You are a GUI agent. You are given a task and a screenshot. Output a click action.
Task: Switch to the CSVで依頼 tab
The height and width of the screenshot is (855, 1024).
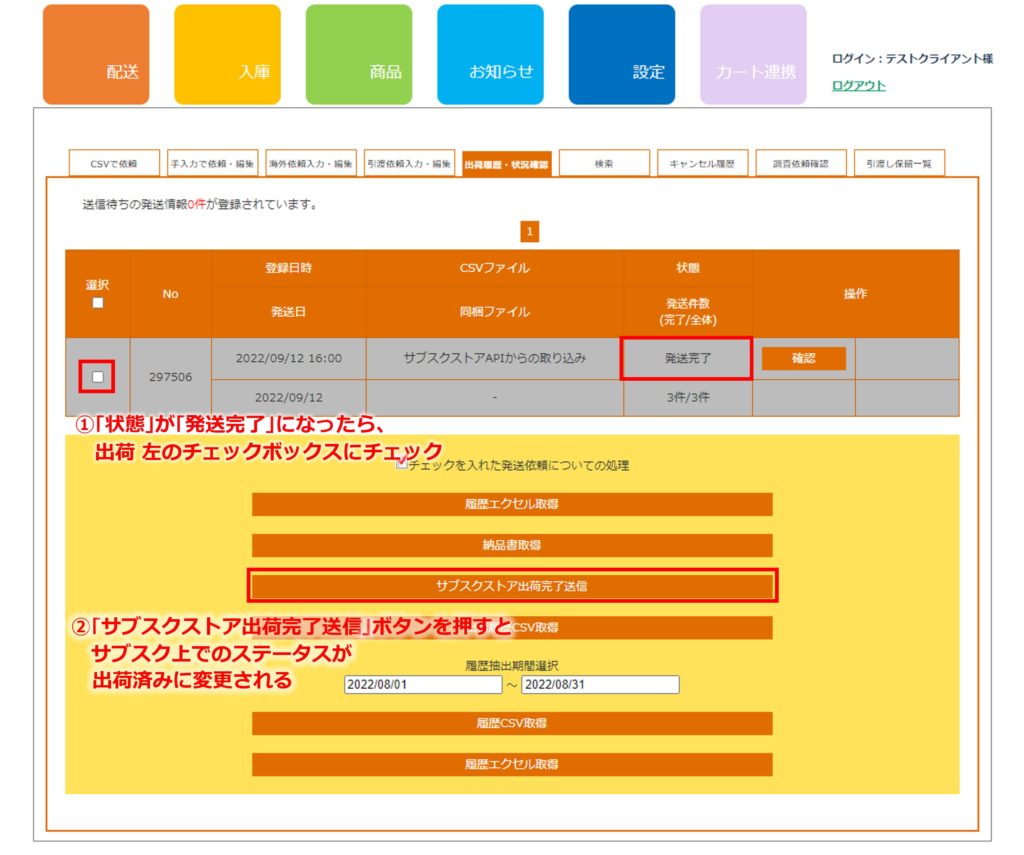point(113,163)
